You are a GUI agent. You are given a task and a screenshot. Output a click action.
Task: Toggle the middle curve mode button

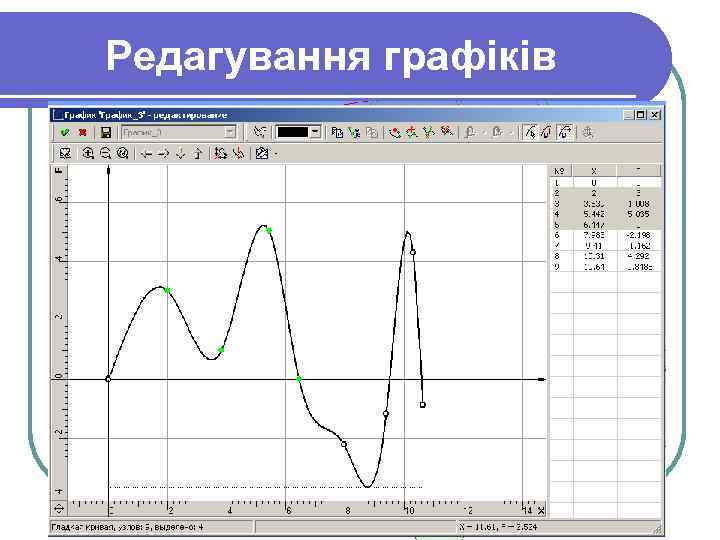[546, 132]
